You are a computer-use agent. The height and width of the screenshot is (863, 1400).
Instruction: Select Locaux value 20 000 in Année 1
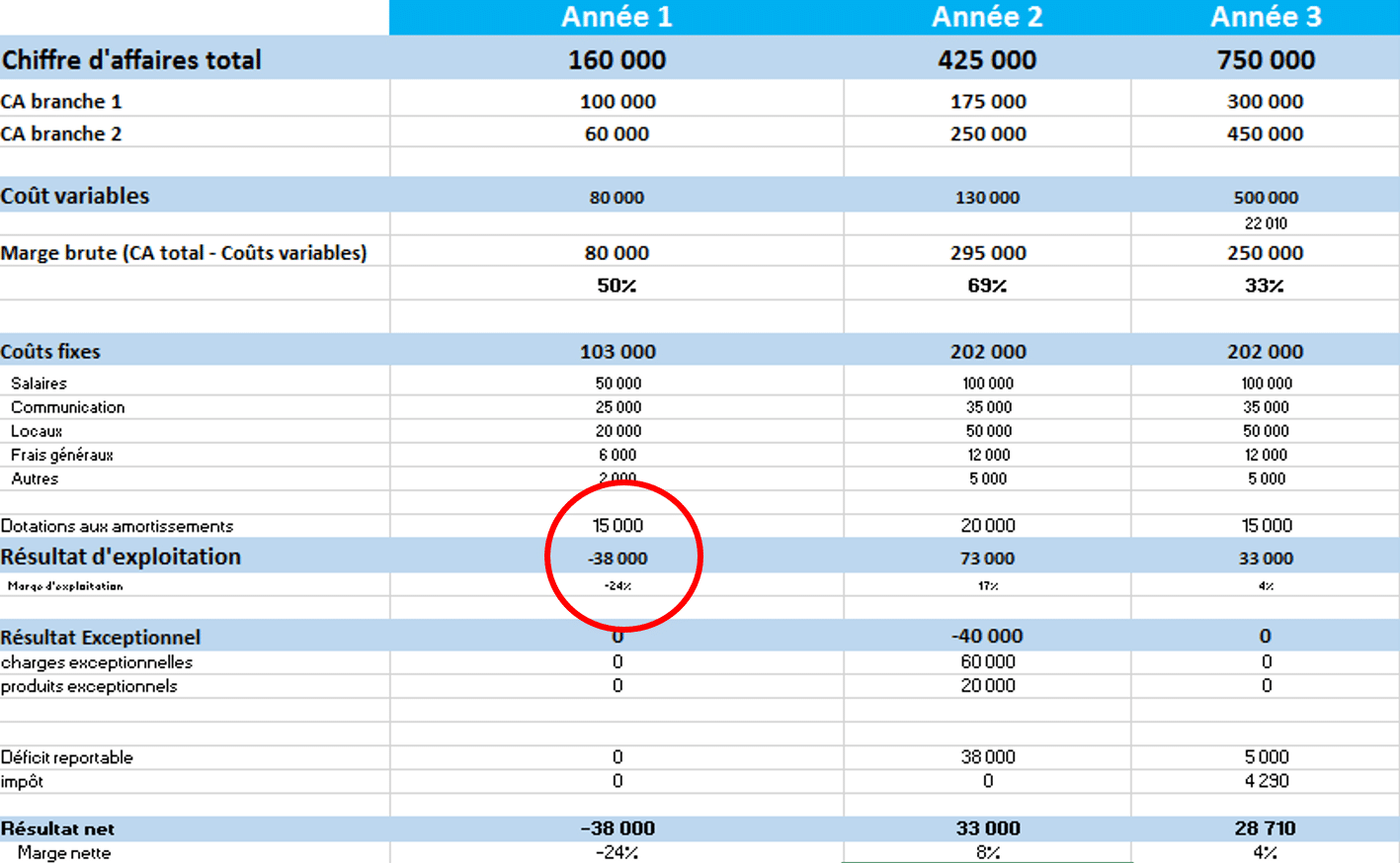tap(618, 431)
